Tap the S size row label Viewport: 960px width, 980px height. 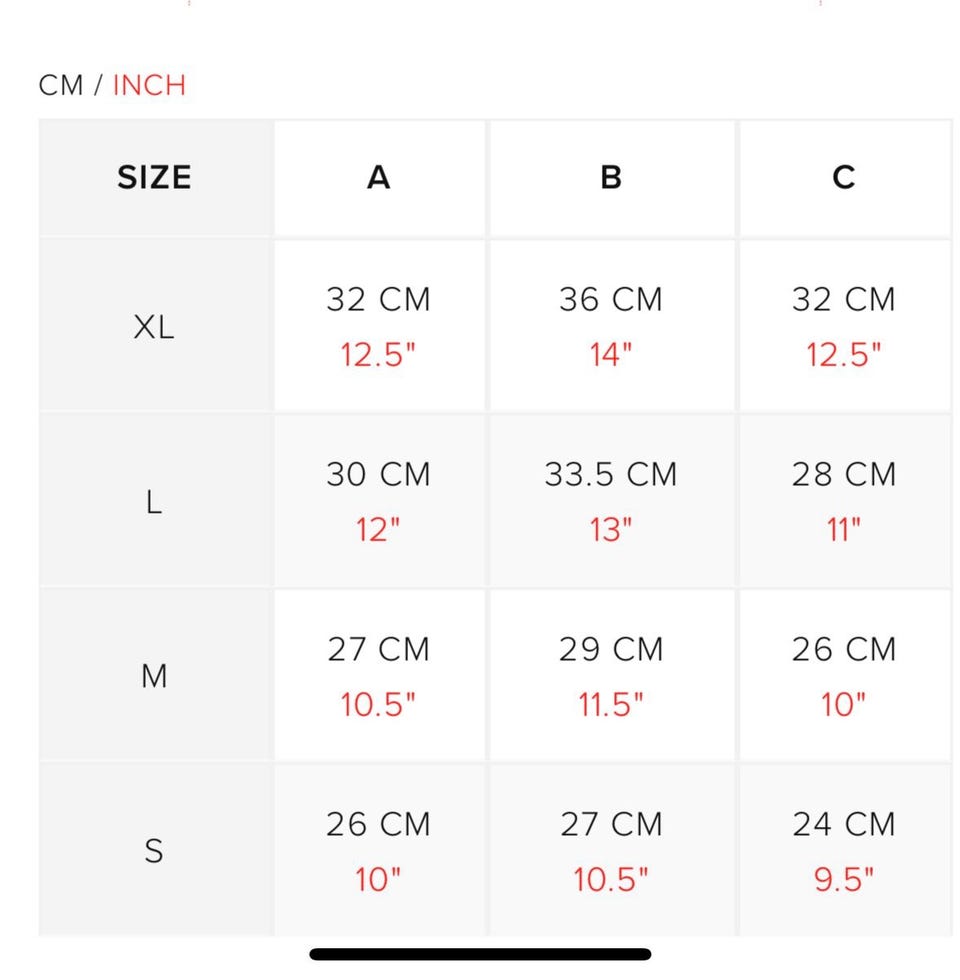pos(154,851)
